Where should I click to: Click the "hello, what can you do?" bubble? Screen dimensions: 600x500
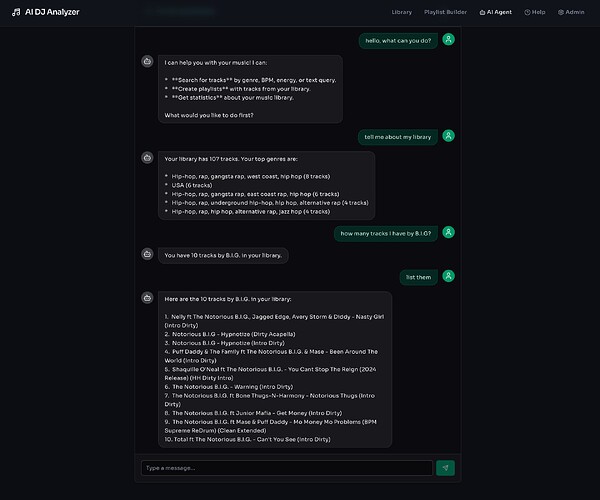click(399, 40)
